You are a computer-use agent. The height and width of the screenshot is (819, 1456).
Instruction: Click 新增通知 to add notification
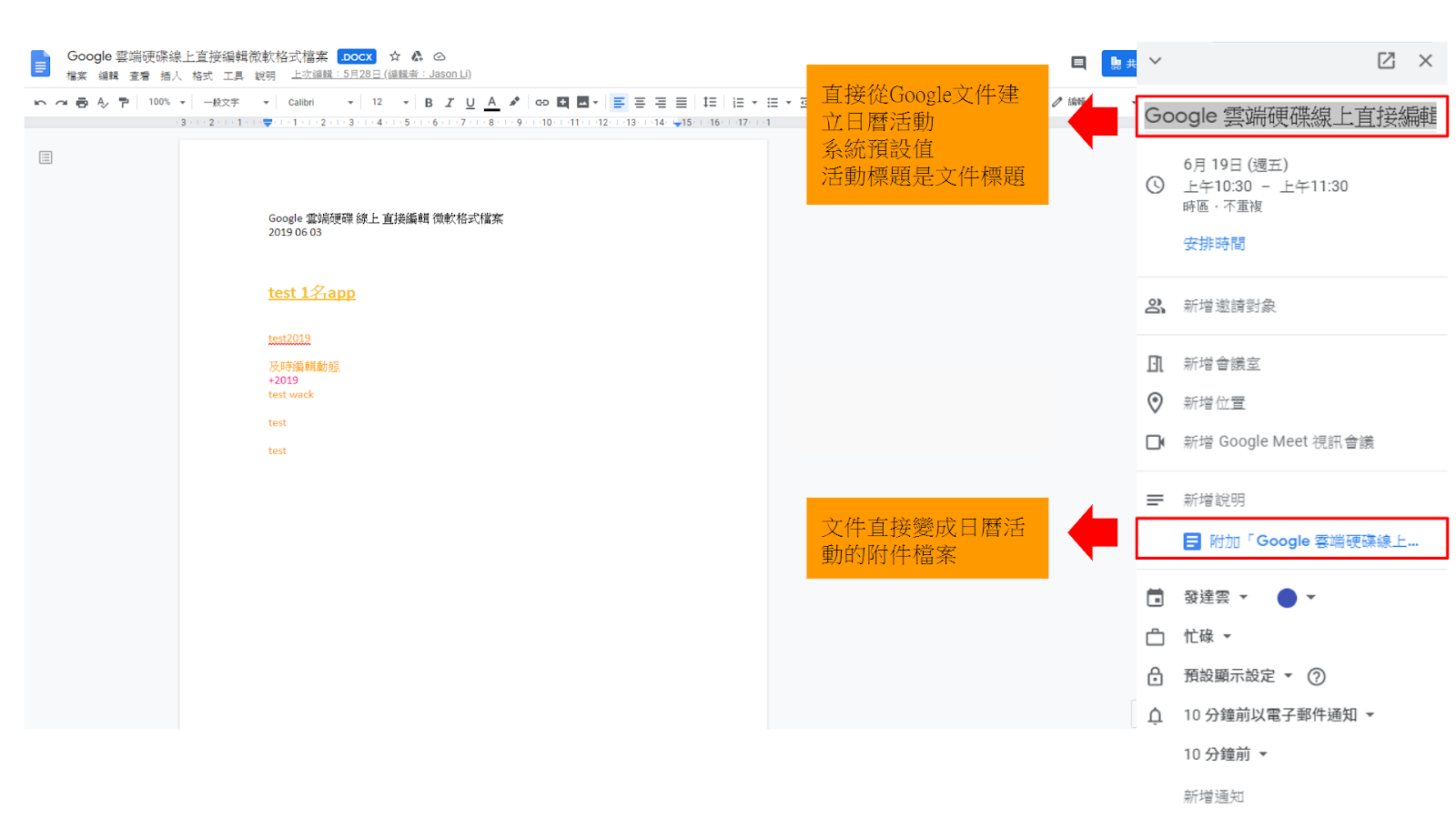[1213, 796]
